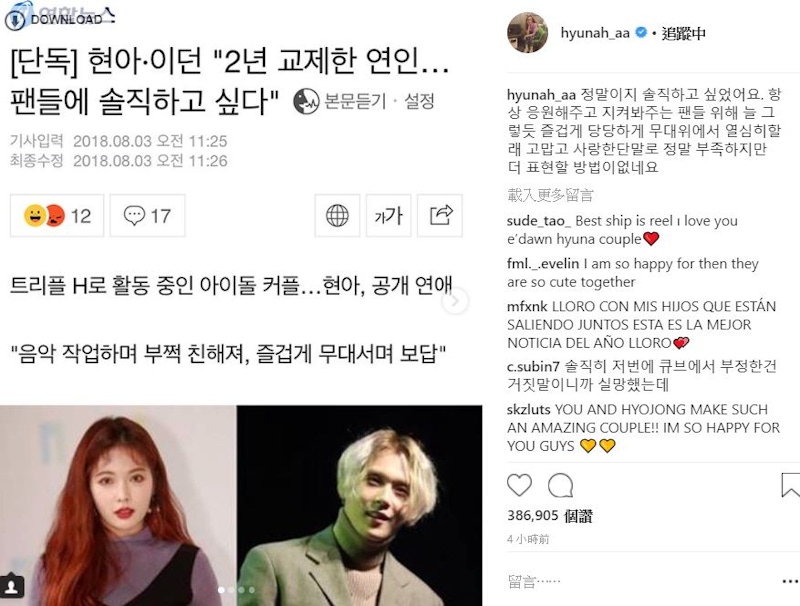
Task: Click the 留言 comment input field
Action: point(638,581)
